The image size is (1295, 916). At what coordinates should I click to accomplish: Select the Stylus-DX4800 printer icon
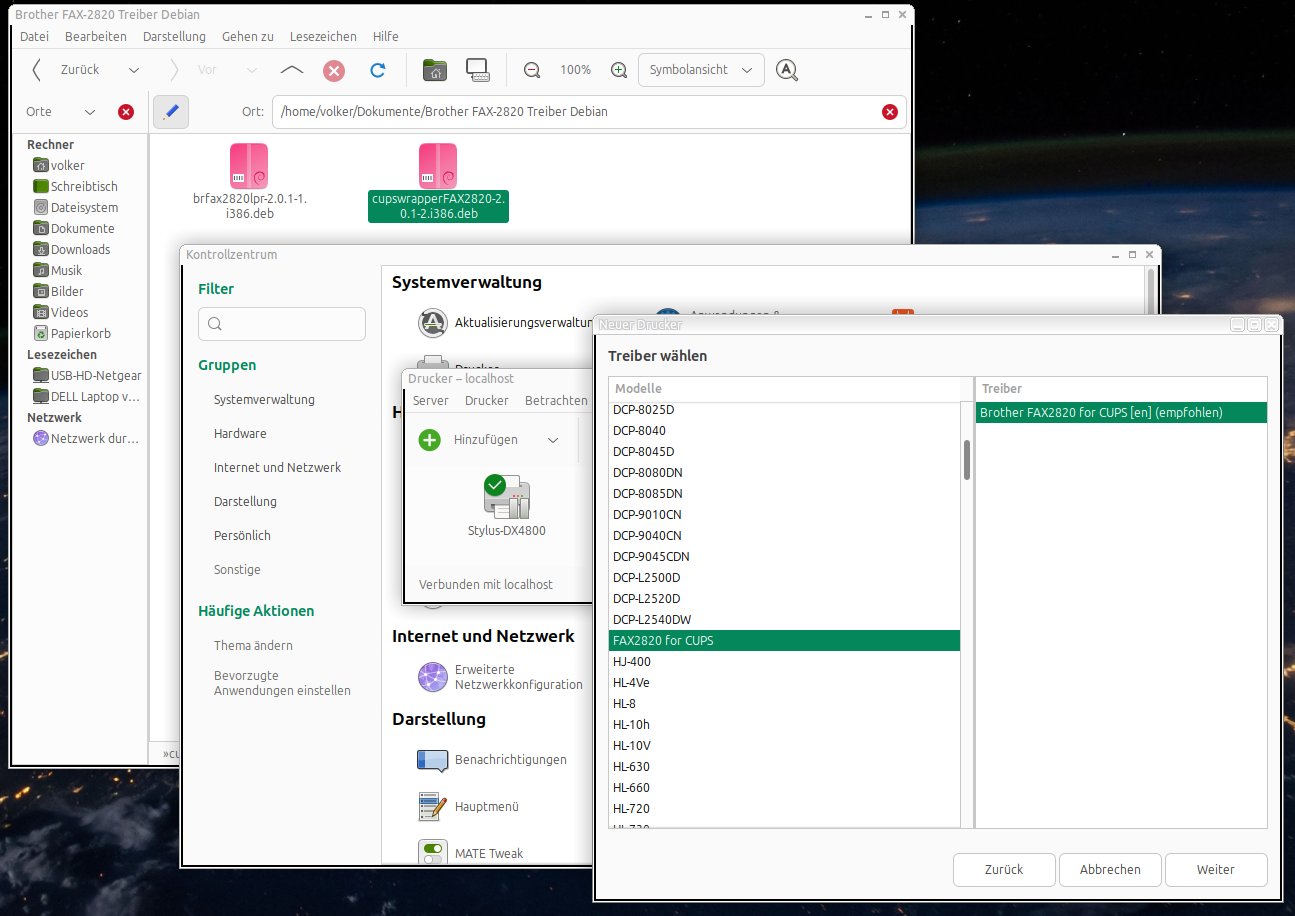point(506,497)
